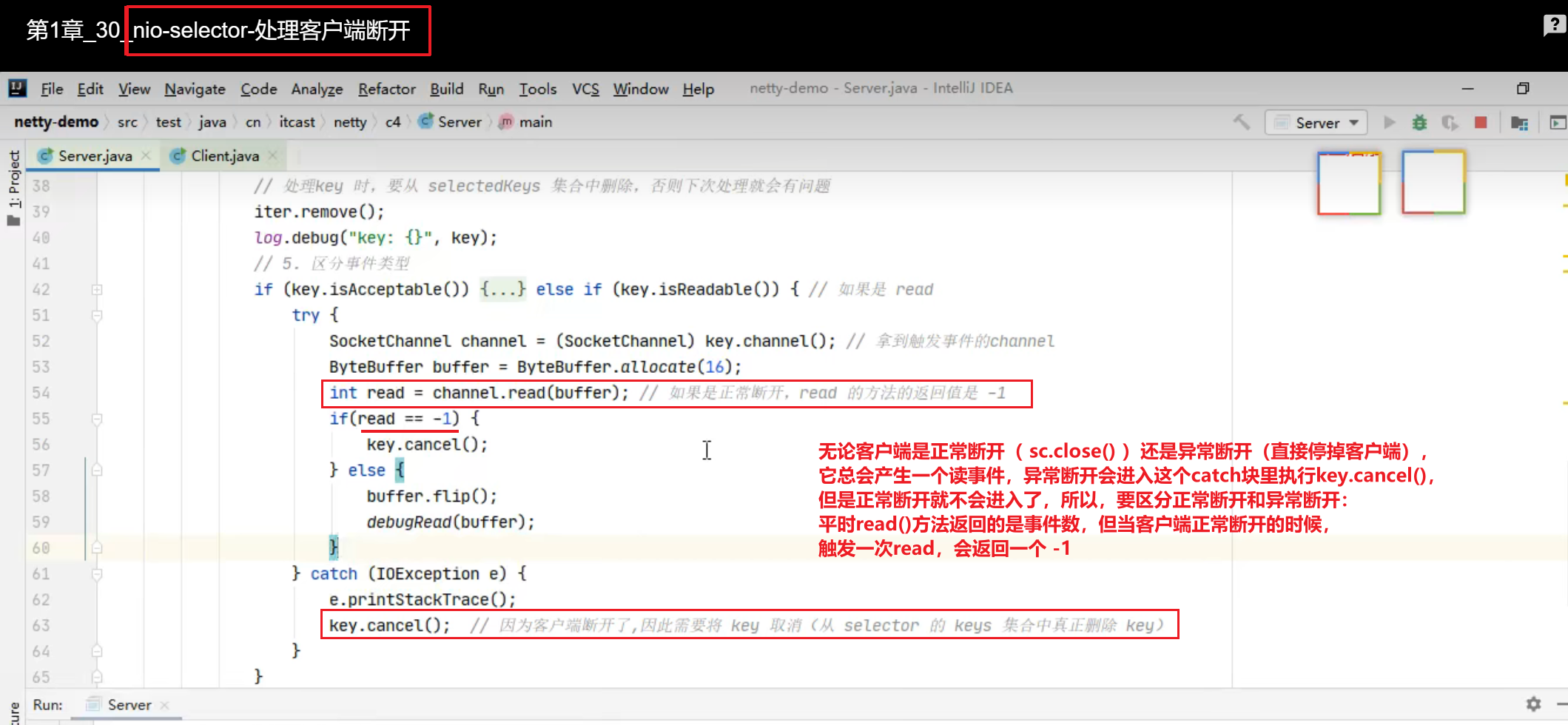
Task: Click debugRead(buffer) call on line 59
Action: (450, 522)
